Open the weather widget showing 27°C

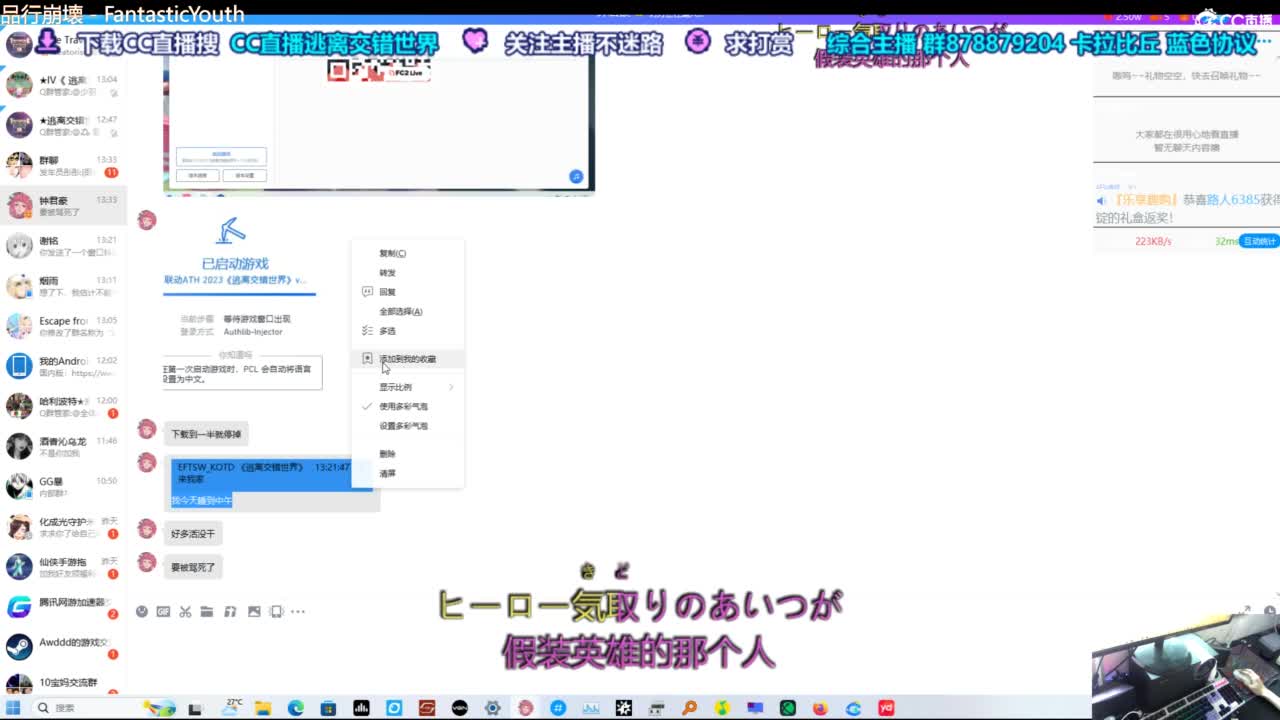coord(232,707)
